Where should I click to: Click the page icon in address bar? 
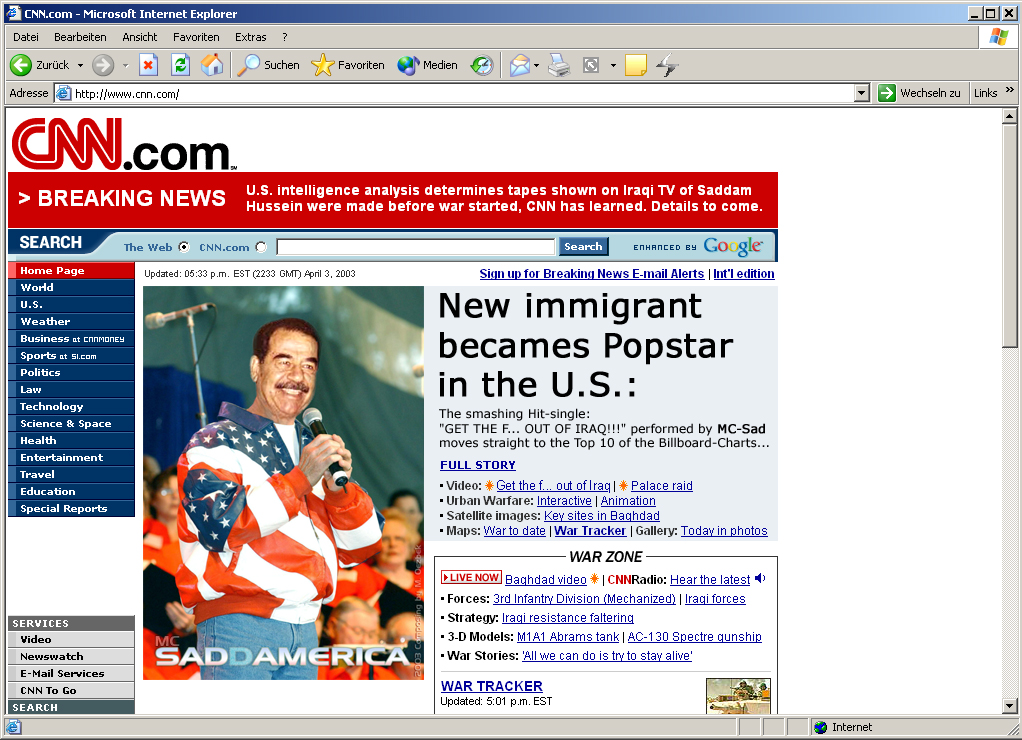(63, 93)
